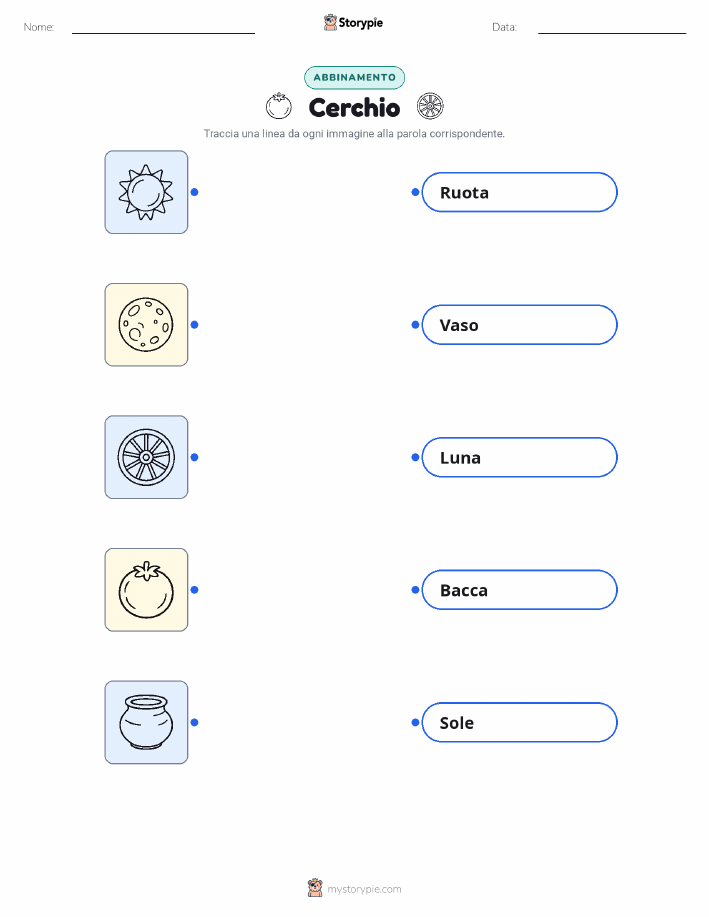Select the Sole word box

coord(519,723)
